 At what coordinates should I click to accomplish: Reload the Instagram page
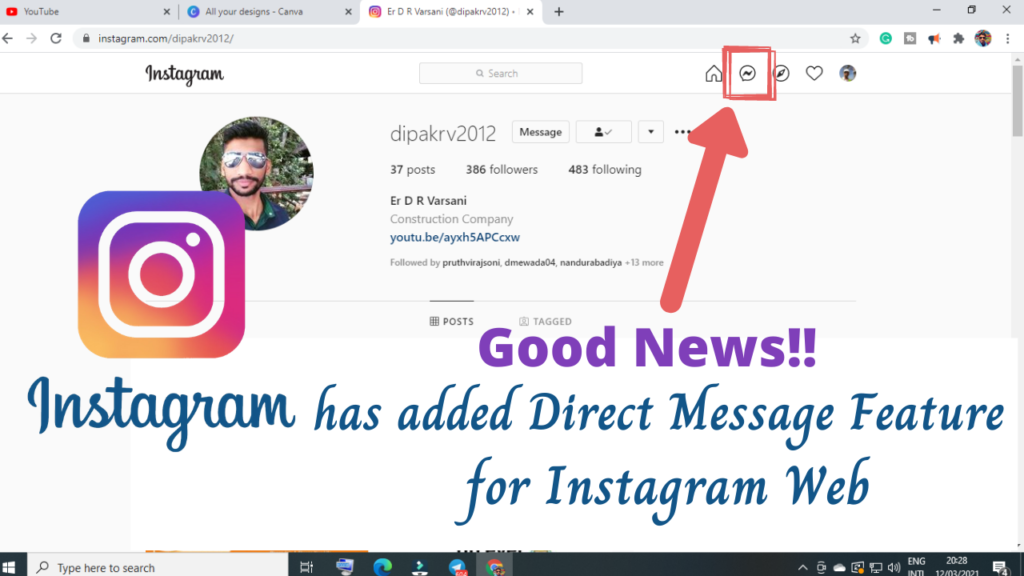(x=56, y=39)
